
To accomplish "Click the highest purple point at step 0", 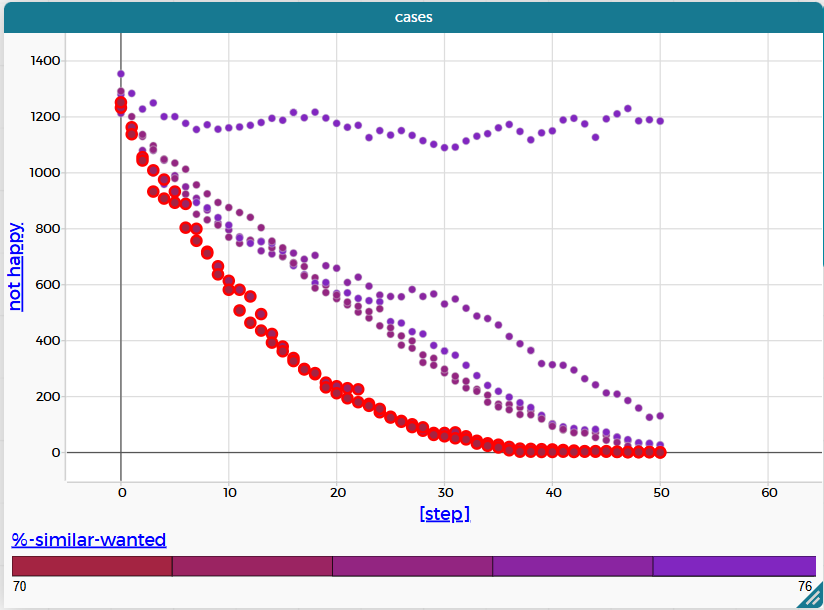I will pos(121,74).
